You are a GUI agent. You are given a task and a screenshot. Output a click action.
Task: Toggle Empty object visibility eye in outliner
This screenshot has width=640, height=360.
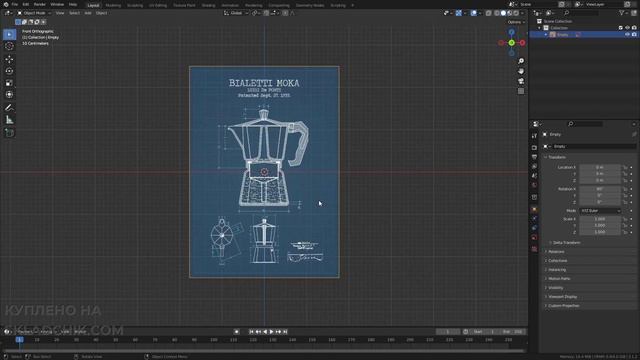[627, 35]
